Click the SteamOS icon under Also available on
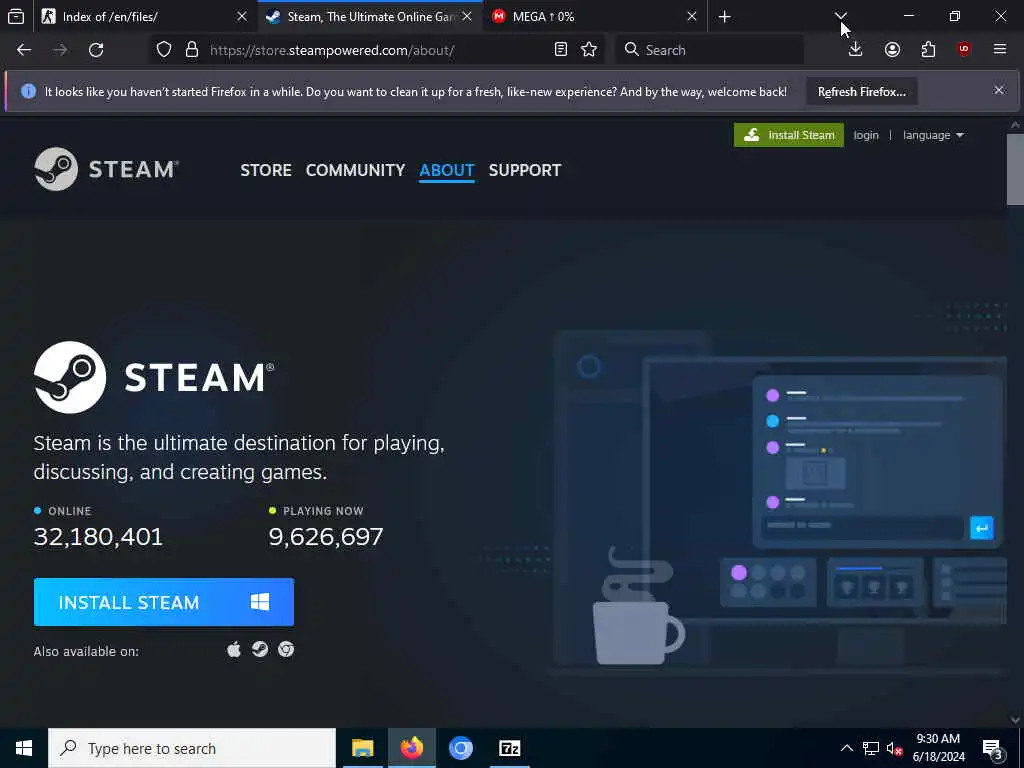Image resolution: width=1024 pixels, height=768 pixels. (x=260, y=649)
